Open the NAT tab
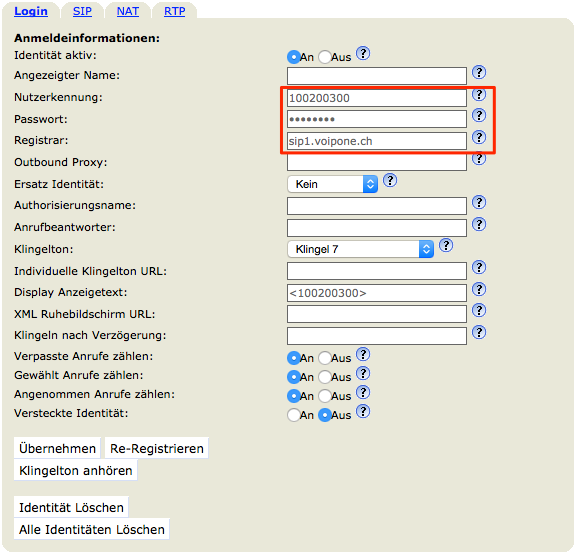The height and width of the screenshot is (555, 577). click(x=128, y=11)
